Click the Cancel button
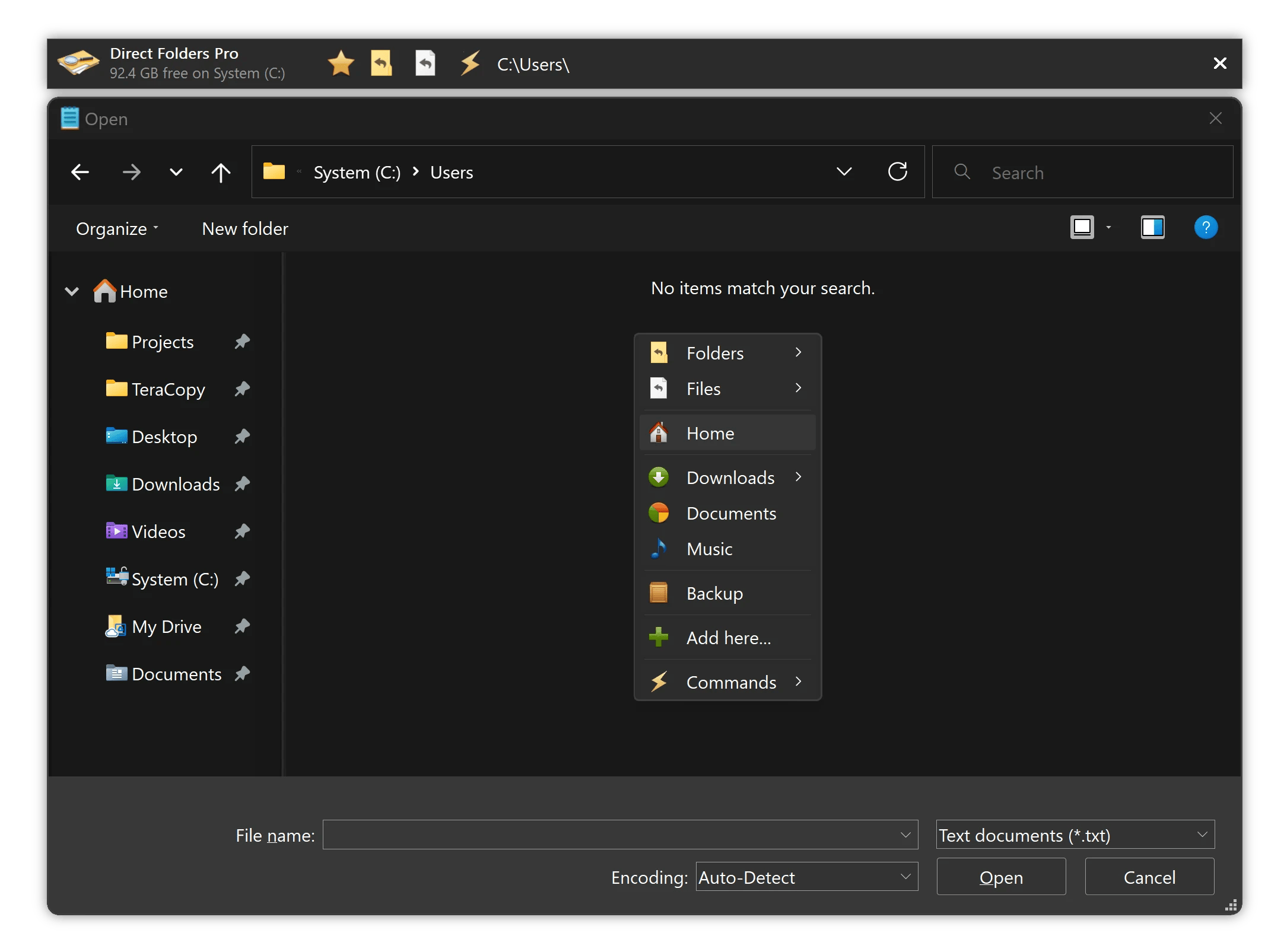 tap(1149, 877)
